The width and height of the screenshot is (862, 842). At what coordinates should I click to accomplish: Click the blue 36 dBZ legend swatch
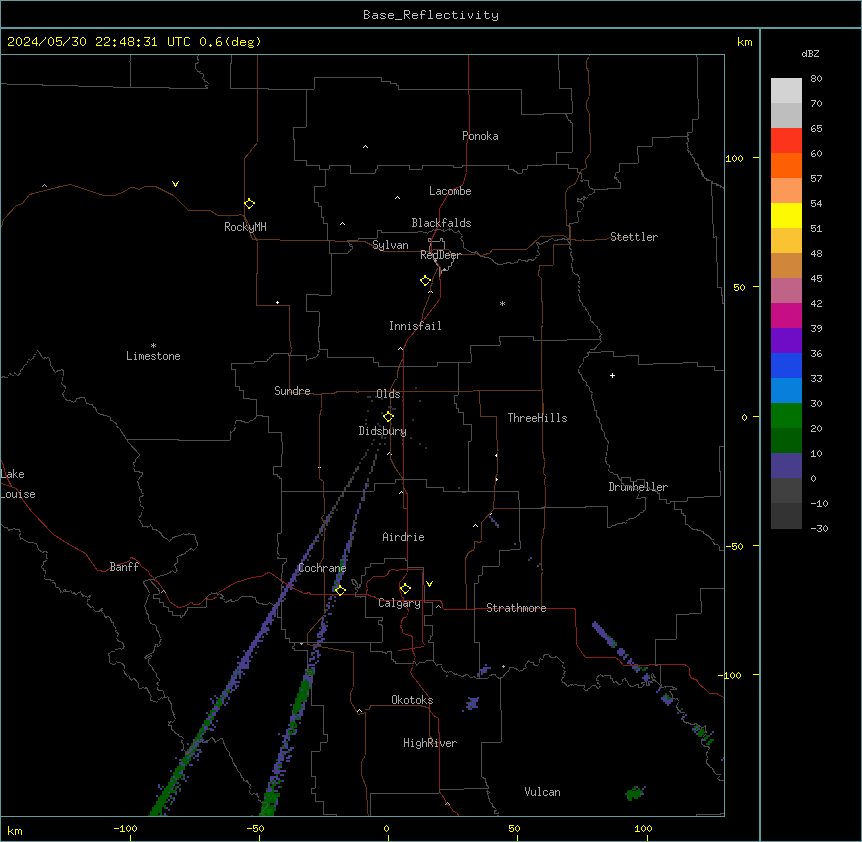point(786,365)
